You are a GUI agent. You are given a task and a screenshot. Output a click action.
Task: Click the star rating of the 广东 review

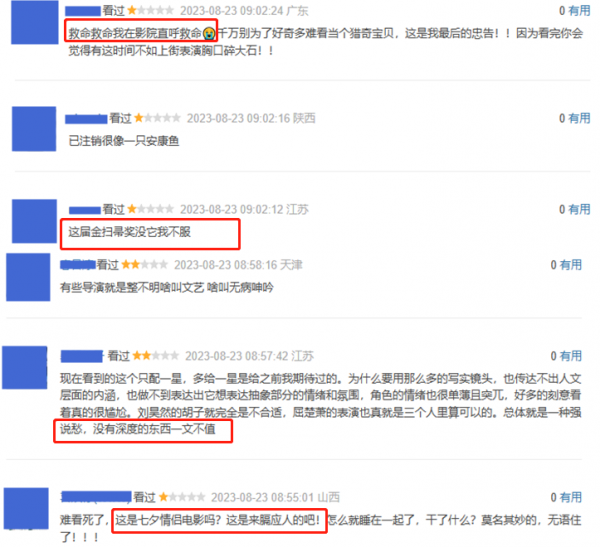pyautogui.click(x=150, y=10)
